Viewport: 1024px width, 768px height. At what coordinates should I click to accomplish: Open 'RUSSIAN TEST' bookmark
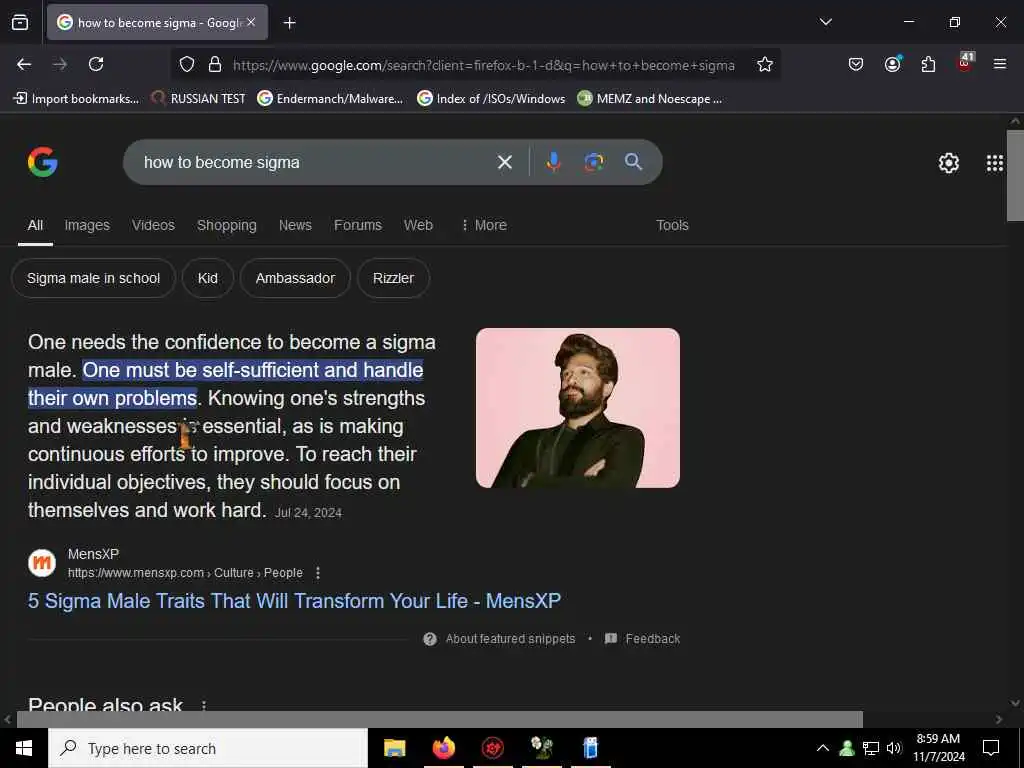point(198,99)
